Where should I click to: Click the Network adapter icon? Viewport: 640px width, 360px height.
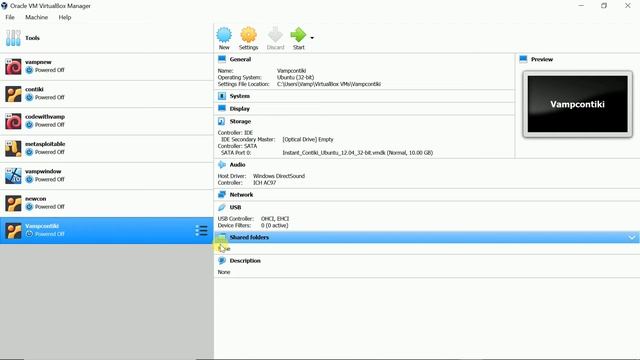coord(222,195)
